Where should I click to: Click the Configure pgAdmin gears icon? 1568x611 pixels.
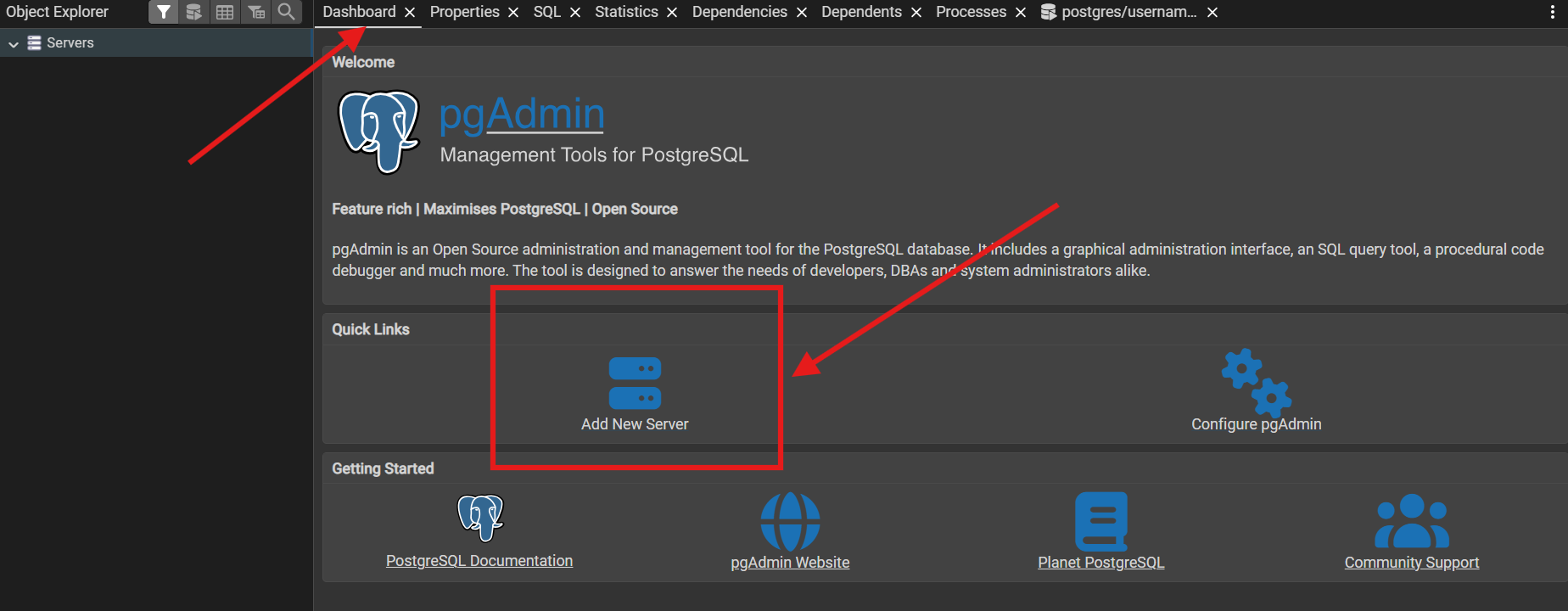pos(1257,383)
